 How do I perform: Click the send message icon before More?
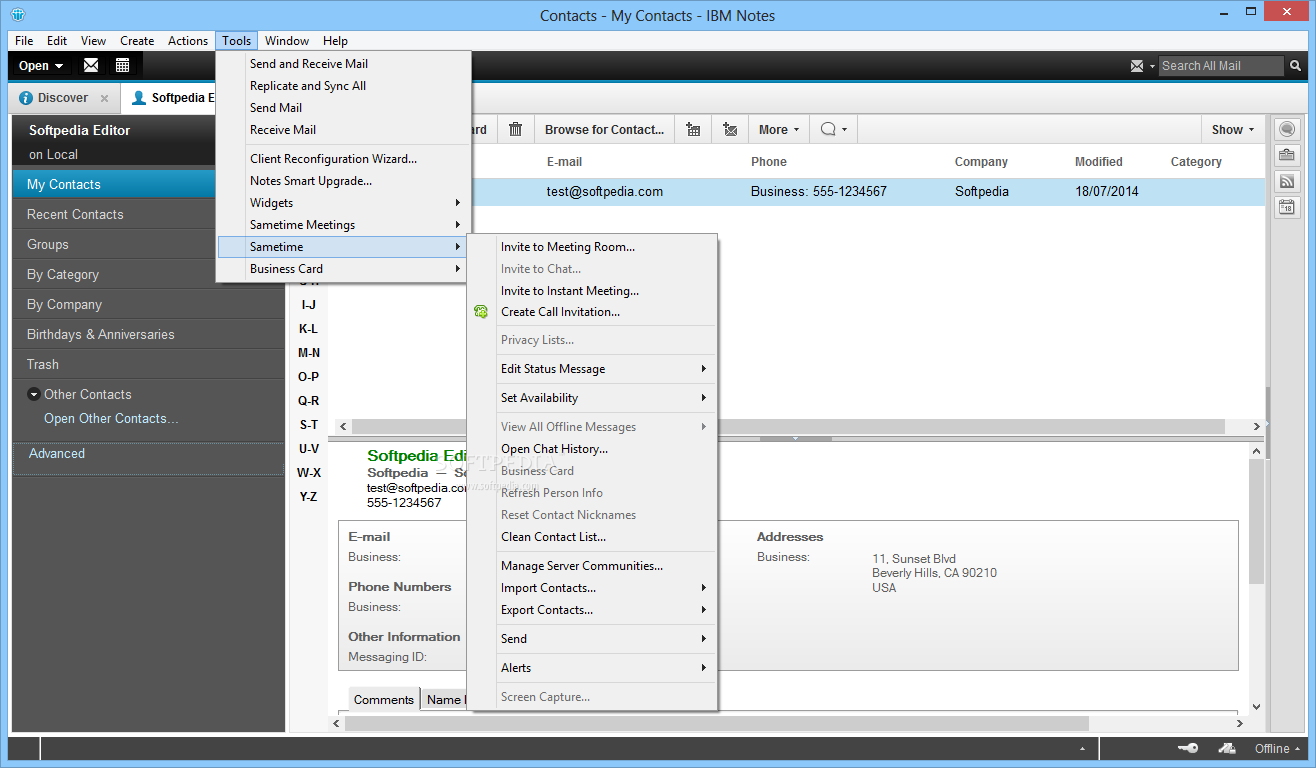click(730, 129)
